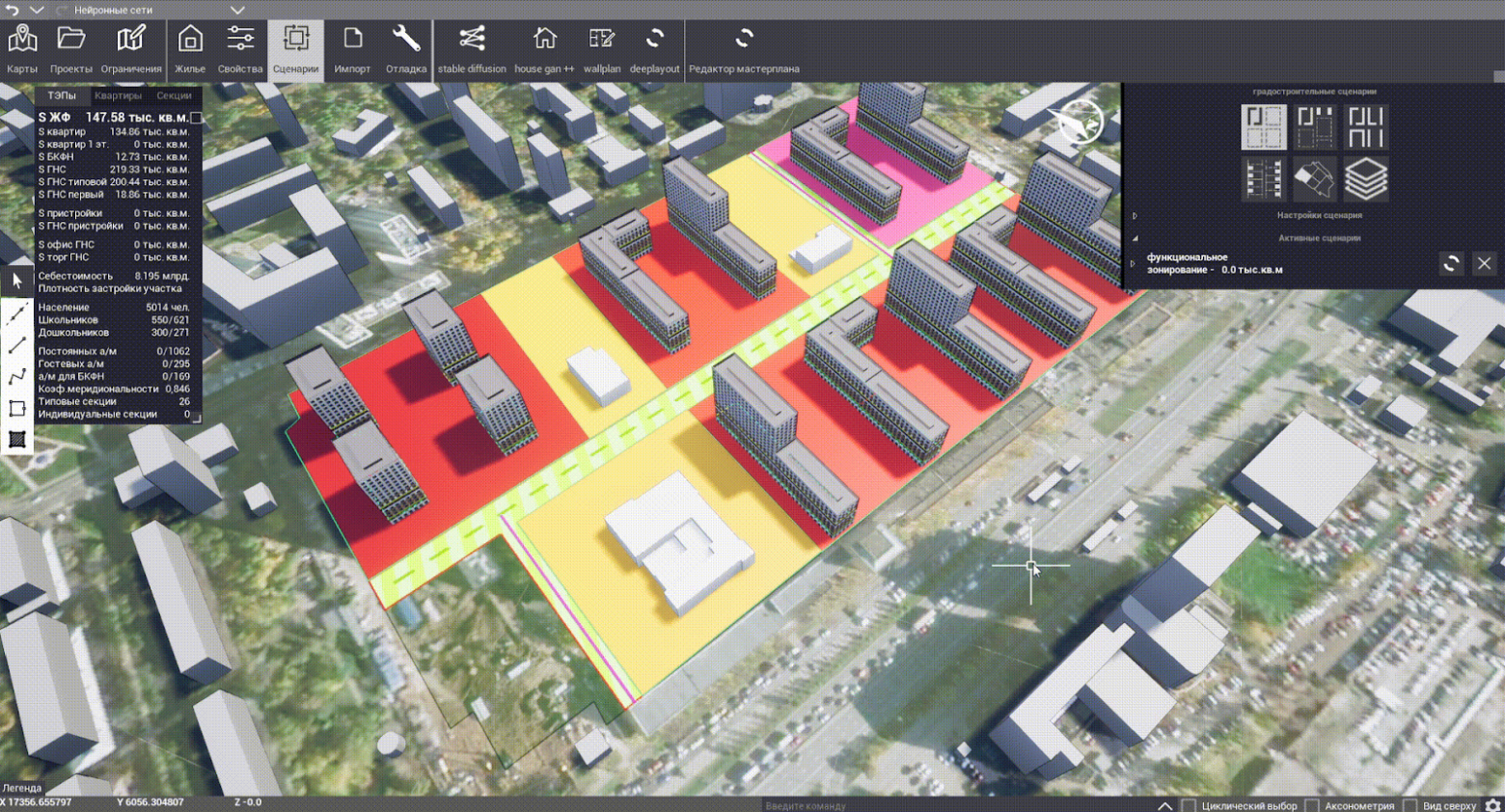Select the stacked layers scenario icon
Viewport: 1505px width, 812px height.
[1365, 179]
